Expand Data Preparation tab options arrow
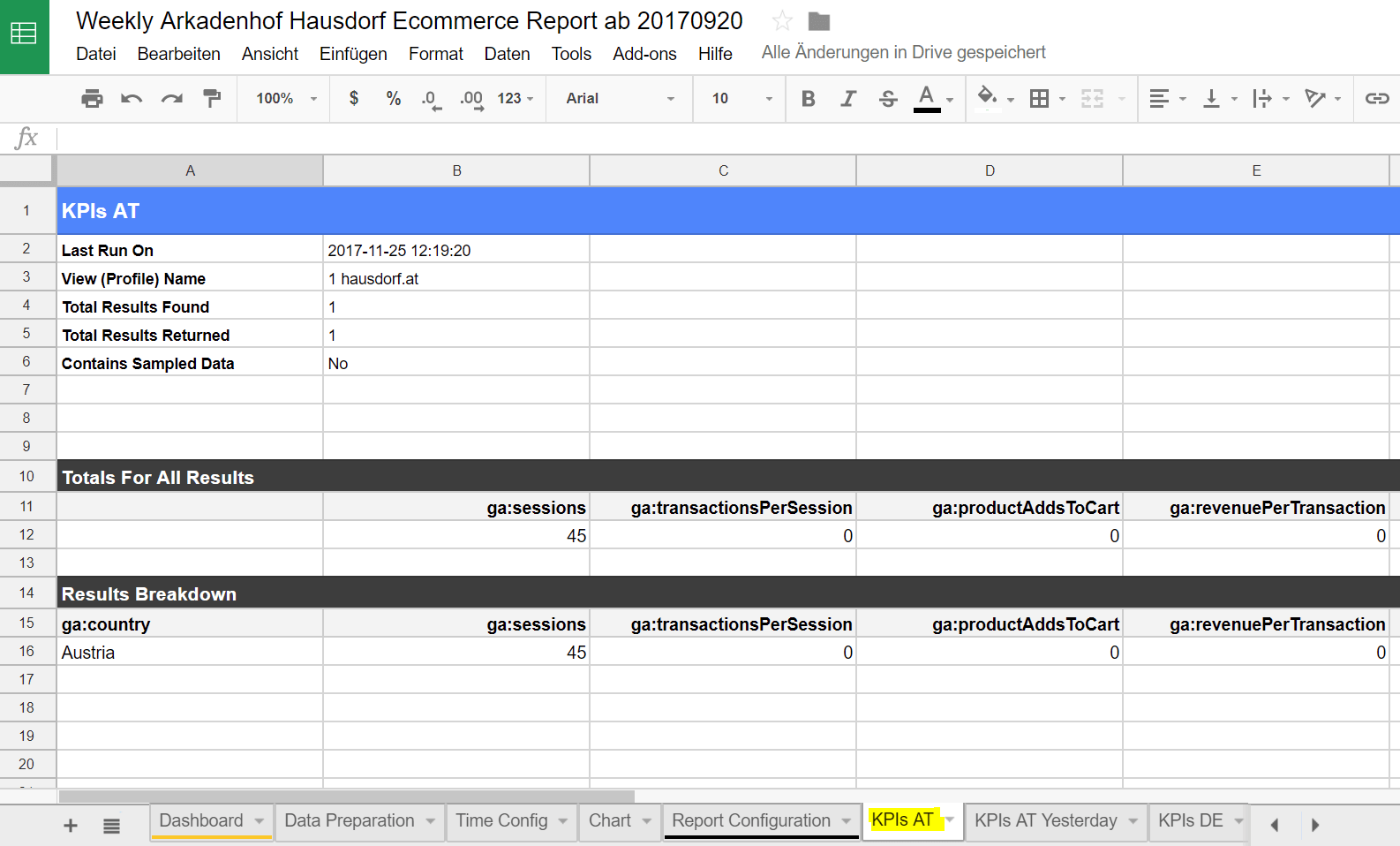 point(431,821)
